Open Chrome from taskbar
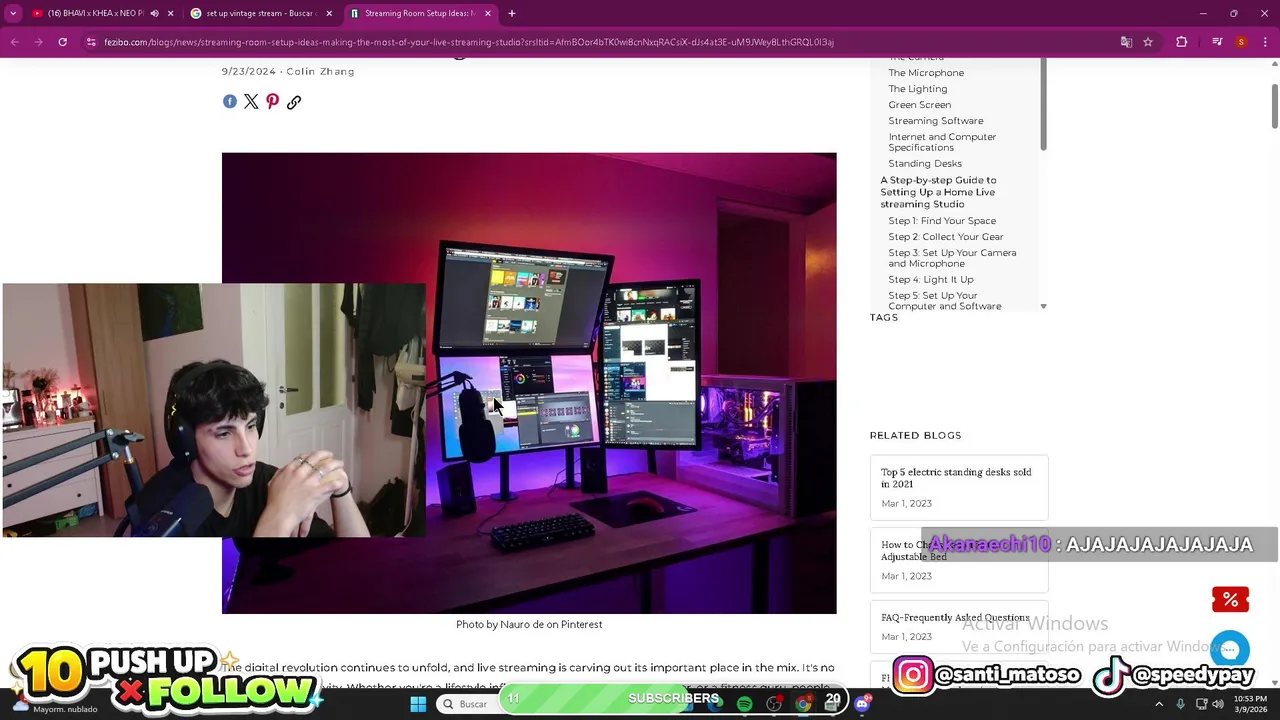This screenshot has height=720, width=1280. pos(803,704)
